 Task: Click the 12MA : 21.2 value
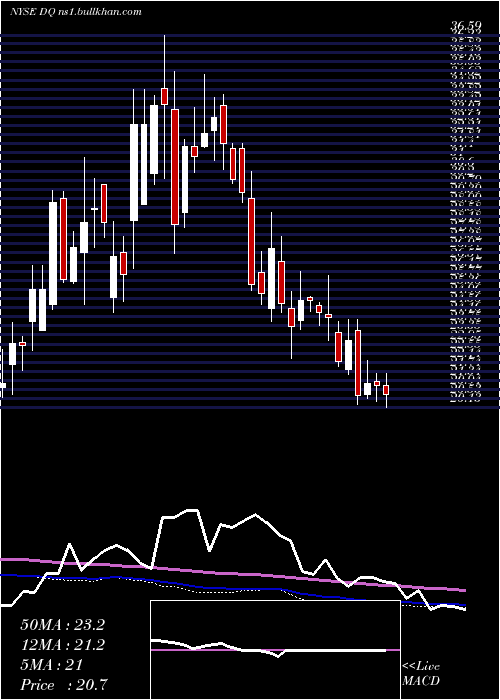pos(62,645)
